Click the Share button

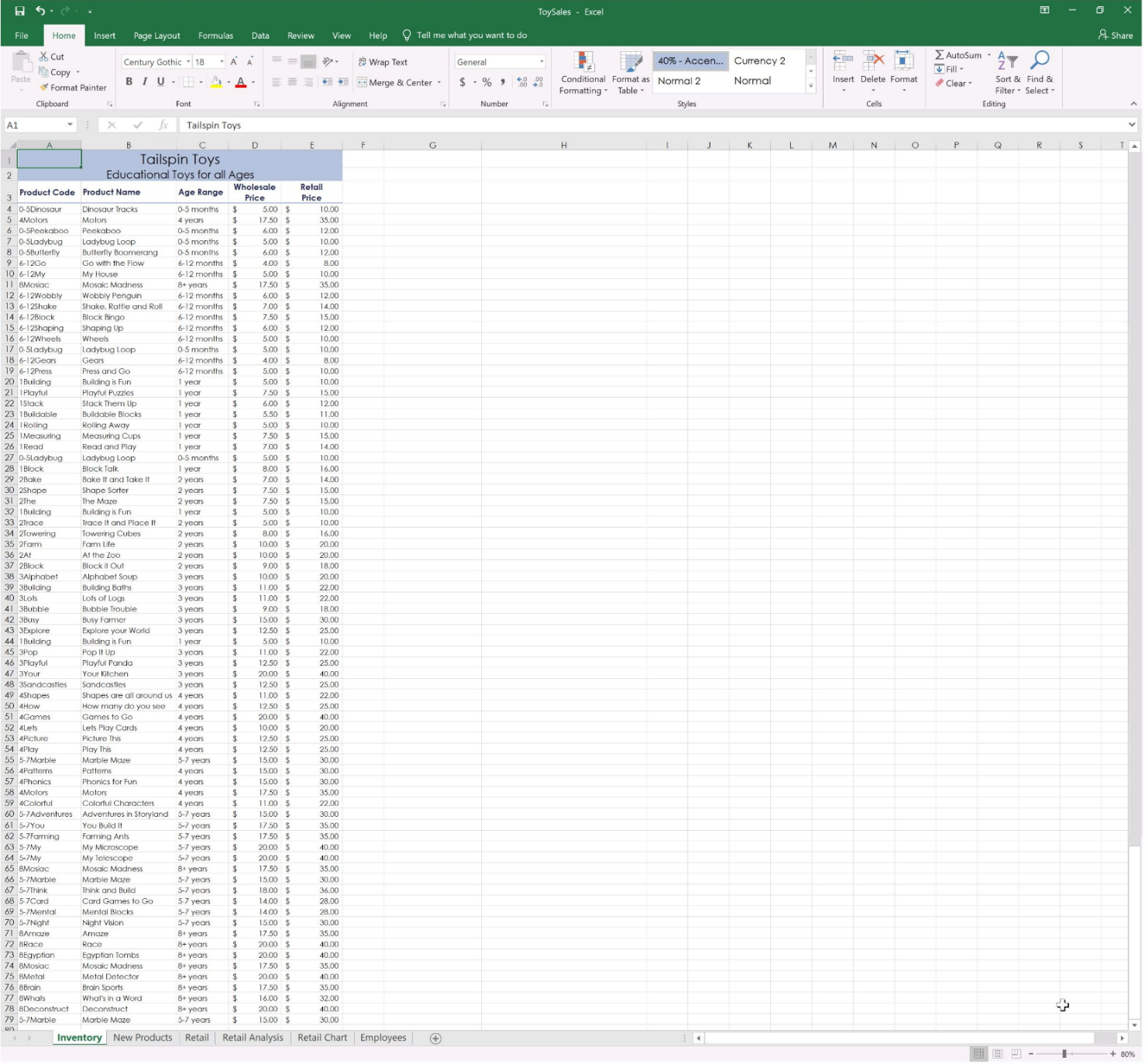(1116, 36)
